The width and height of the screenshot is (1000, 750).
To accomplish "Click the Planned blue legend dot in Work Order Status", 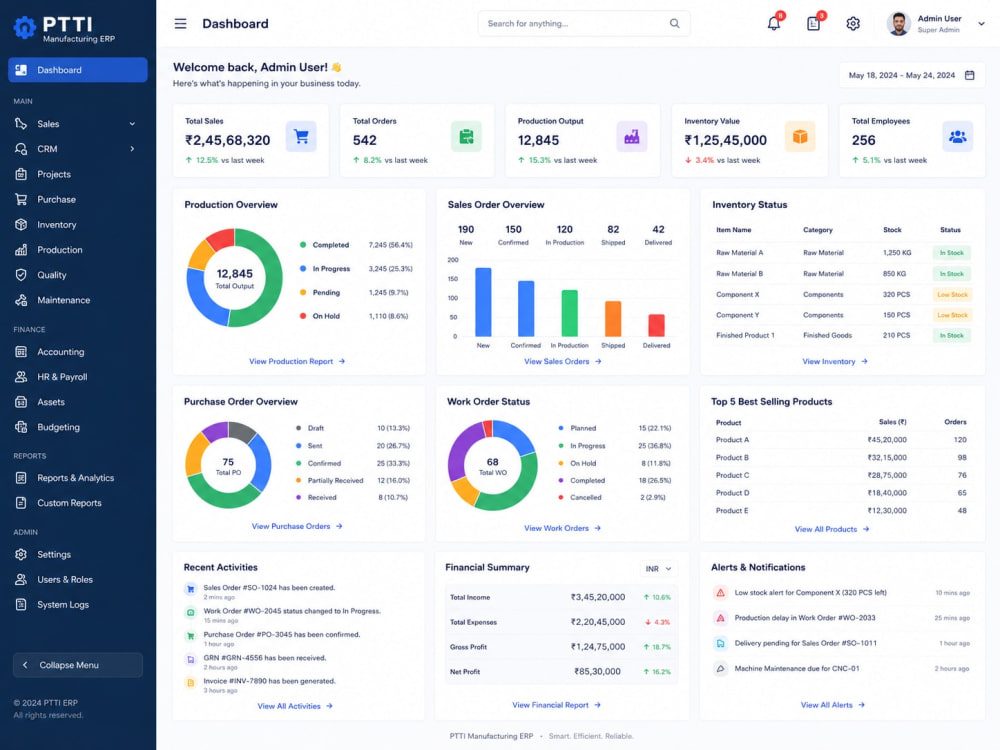I will click(561, 428).
